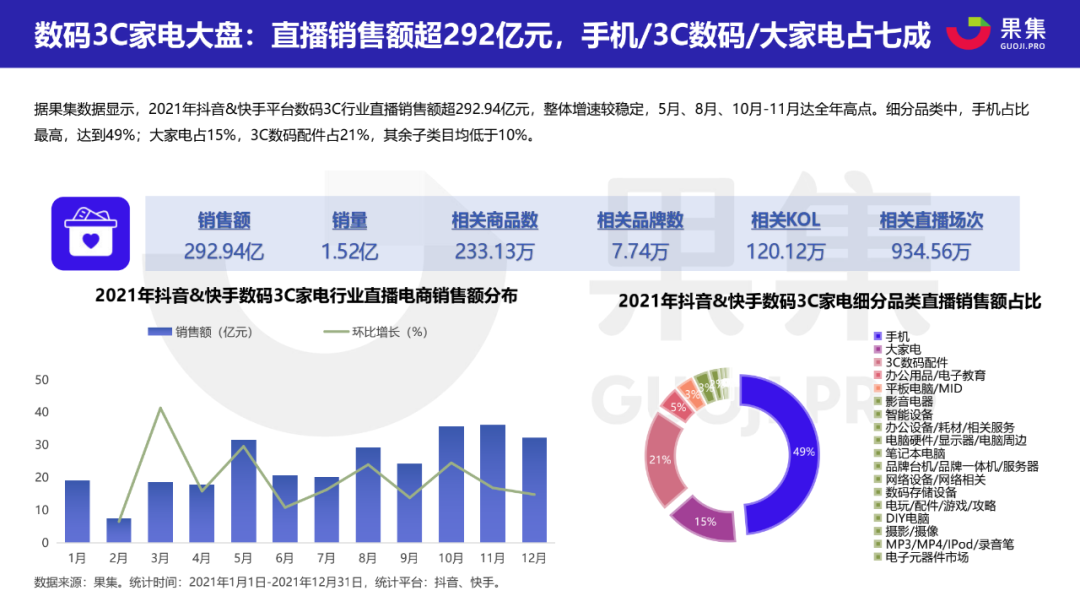Select the 数码存储设备 legend entry
Screen dimensions: 1080x607
(x=915, y=492)
